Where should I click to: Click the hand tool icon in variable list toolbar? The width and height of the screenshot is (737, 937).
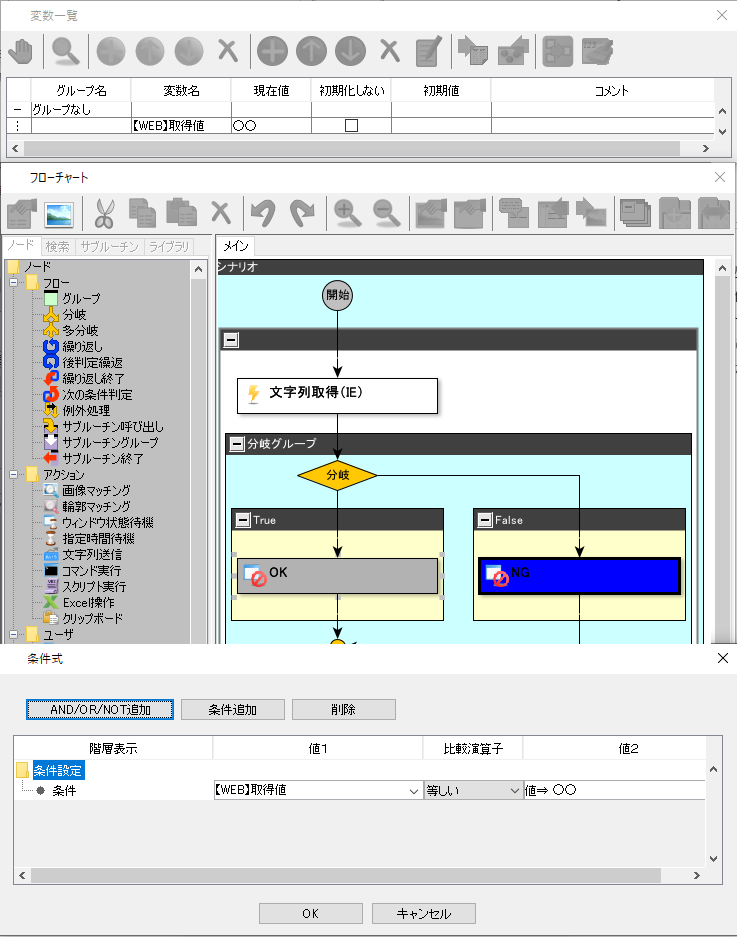pyautogui.click(x=21, y=50)
